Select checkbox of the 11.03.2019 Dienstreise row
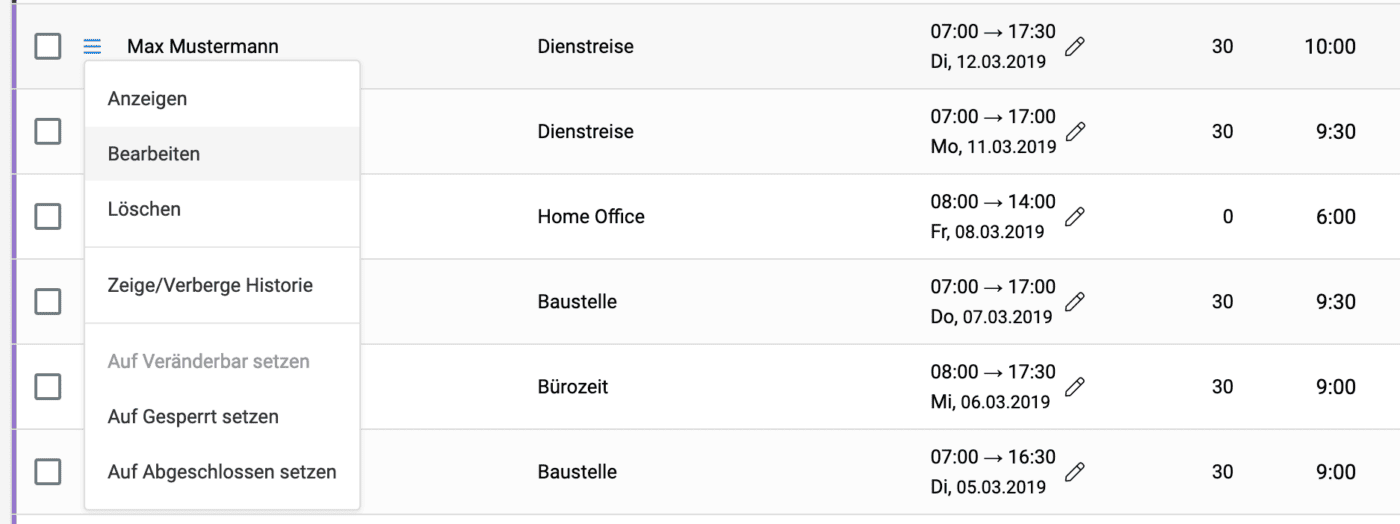 click(48, 131)
